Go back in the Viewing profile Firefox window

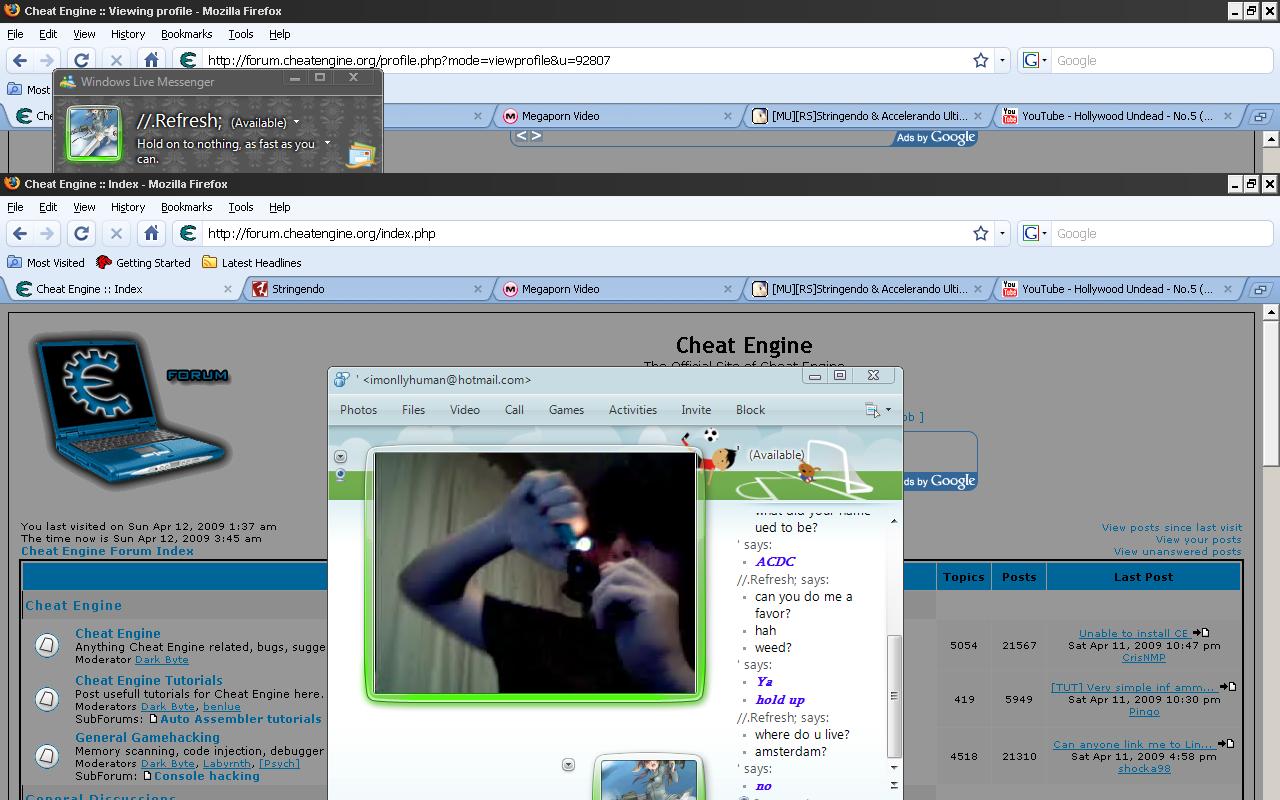click(20, 60)
